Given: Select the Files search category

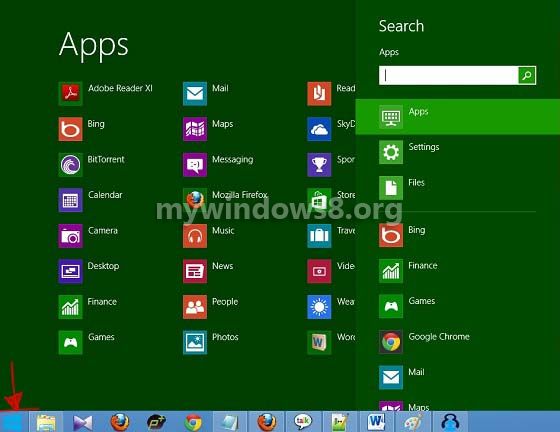Looking at the screenshot, I should click(x=458, y=188).
